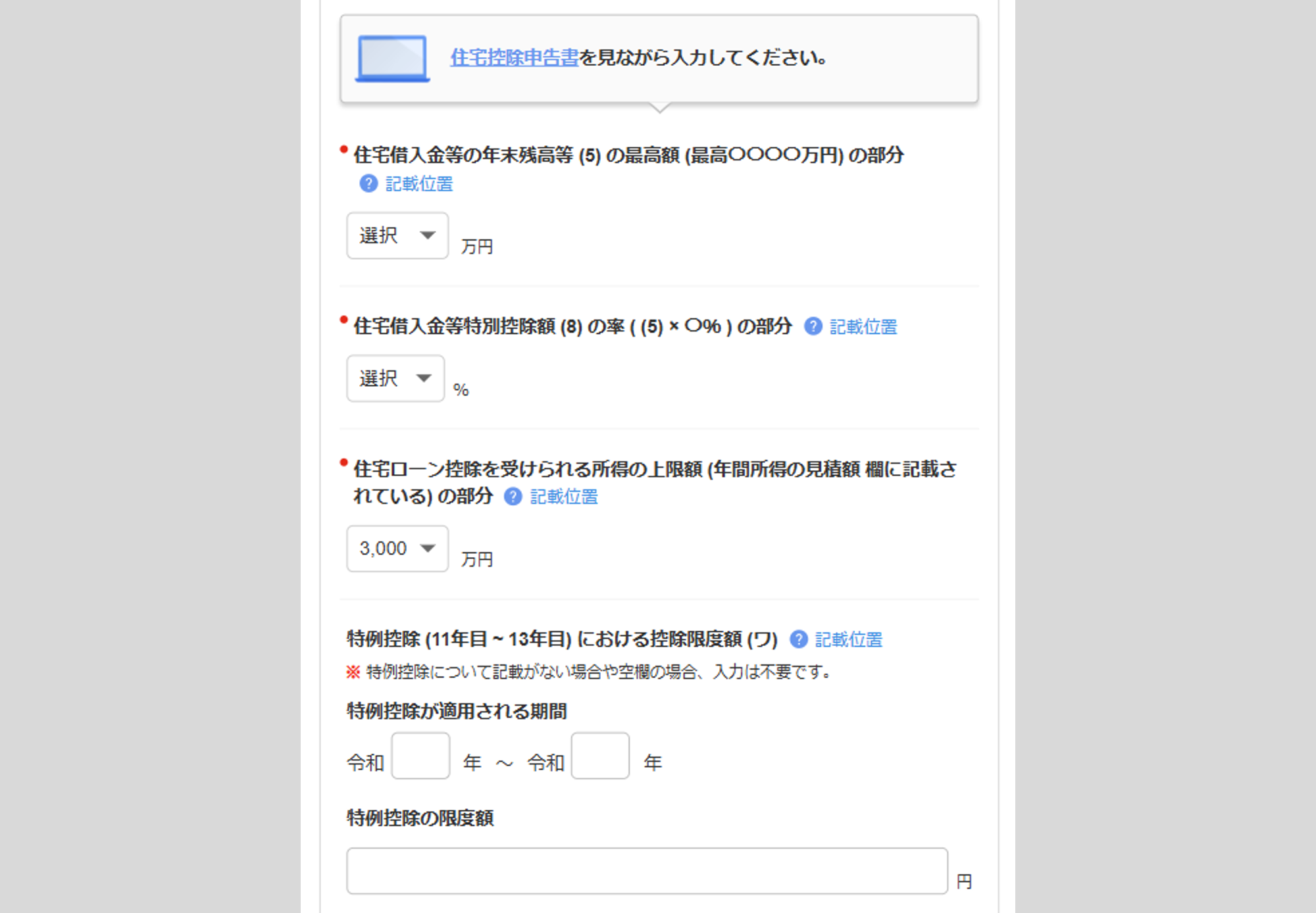Click the laptop icon in the notice box
The width and height of the screenshot is (1316, 913).
(392, 58)
